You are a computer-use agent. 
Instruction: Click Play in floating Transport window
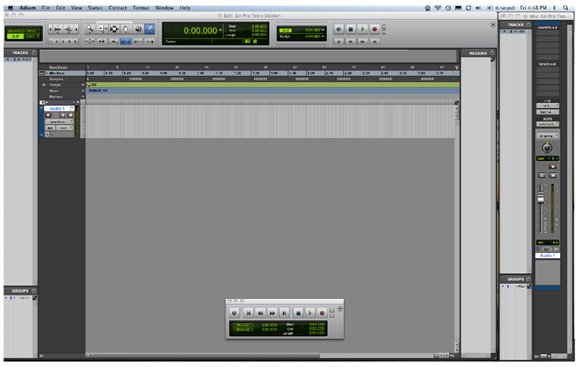(x=310, y=313)
